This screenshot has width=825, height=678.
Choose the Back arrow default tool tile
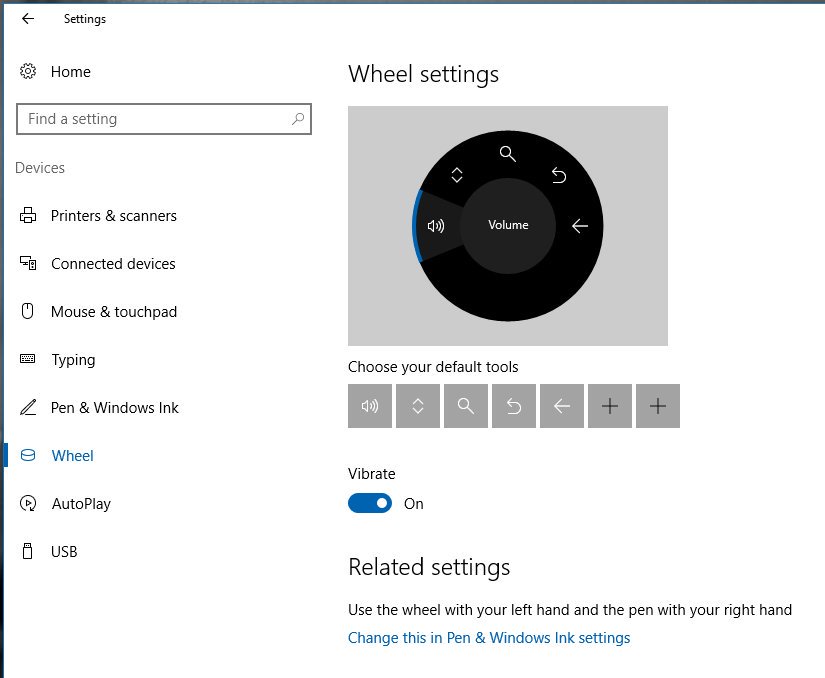(x=562, y=406)
